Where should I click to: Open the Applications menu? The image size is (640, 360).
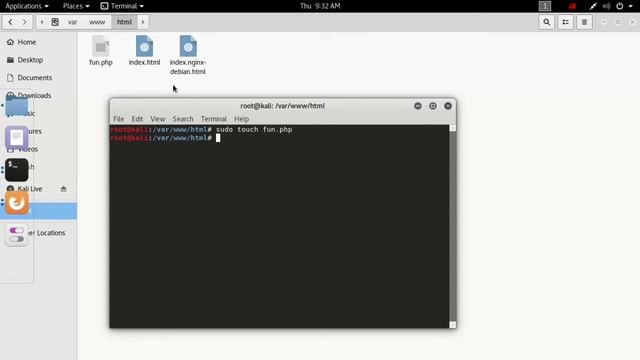tap(27, 6)
